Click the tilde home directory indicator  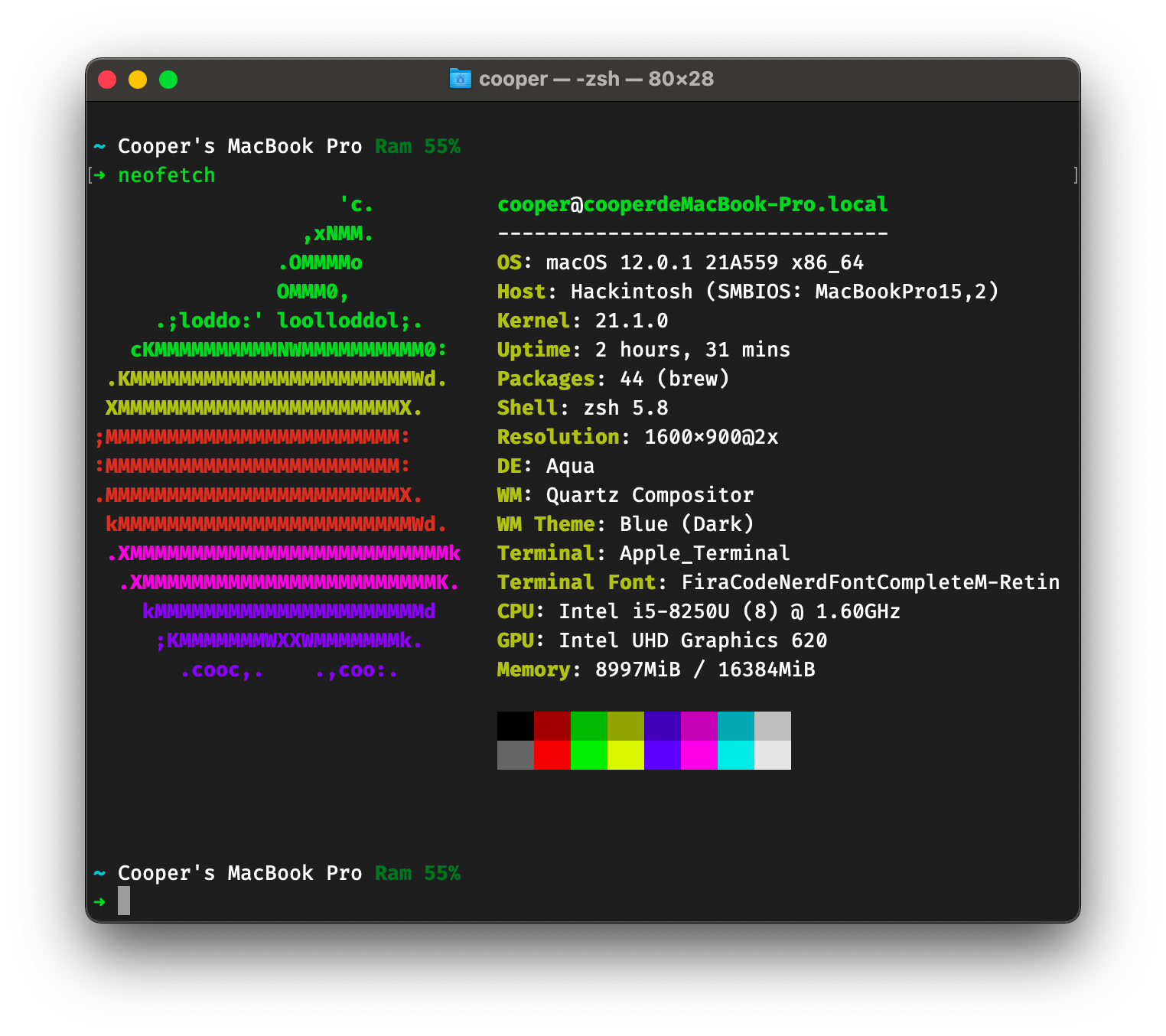click(x=99, y=146)
